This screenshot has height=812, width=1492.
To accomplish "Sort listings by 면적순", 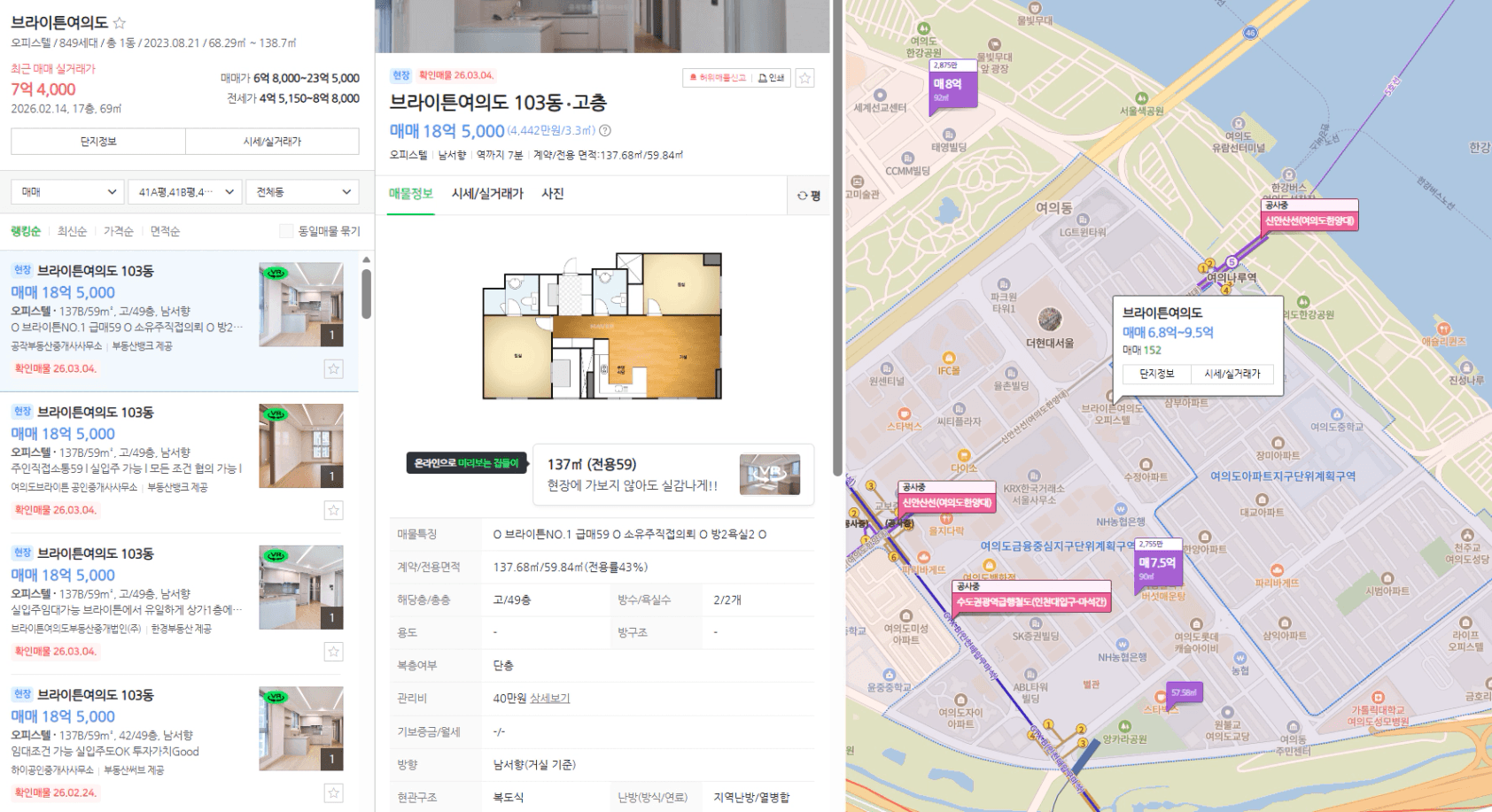I will (165, 231).
